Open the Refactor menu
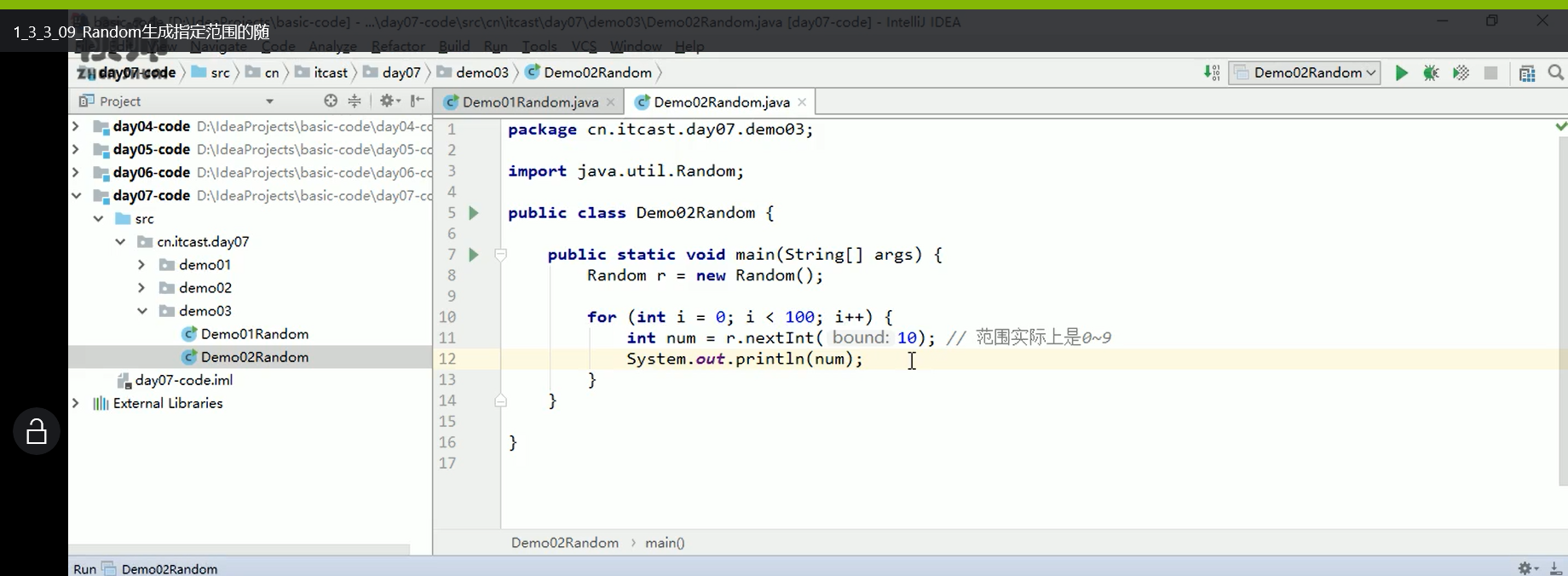Screen dimensions: 1568x576 [x=398, y=46]
